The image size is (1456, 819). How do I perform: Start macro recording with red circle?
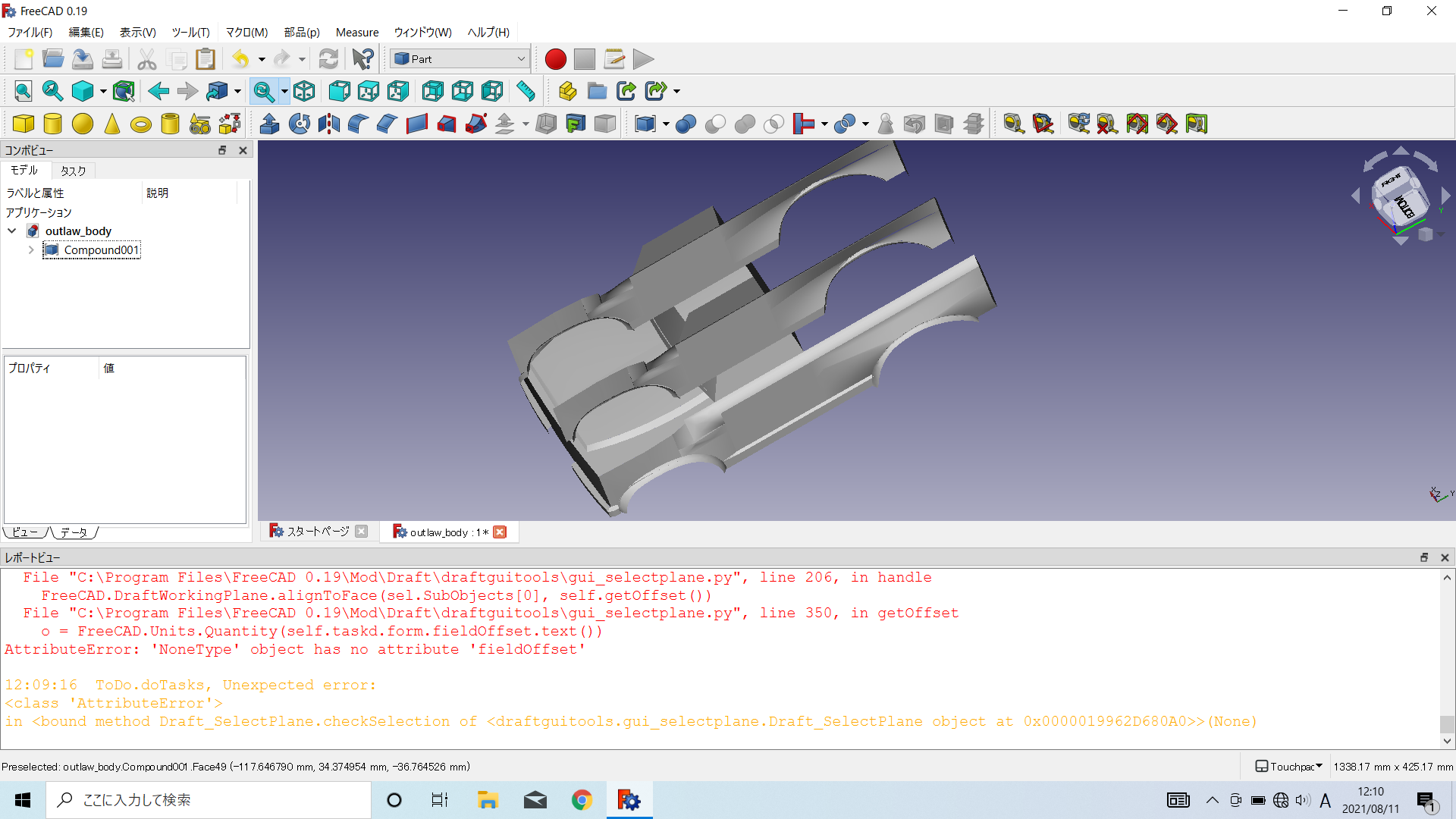pos(555,59)
